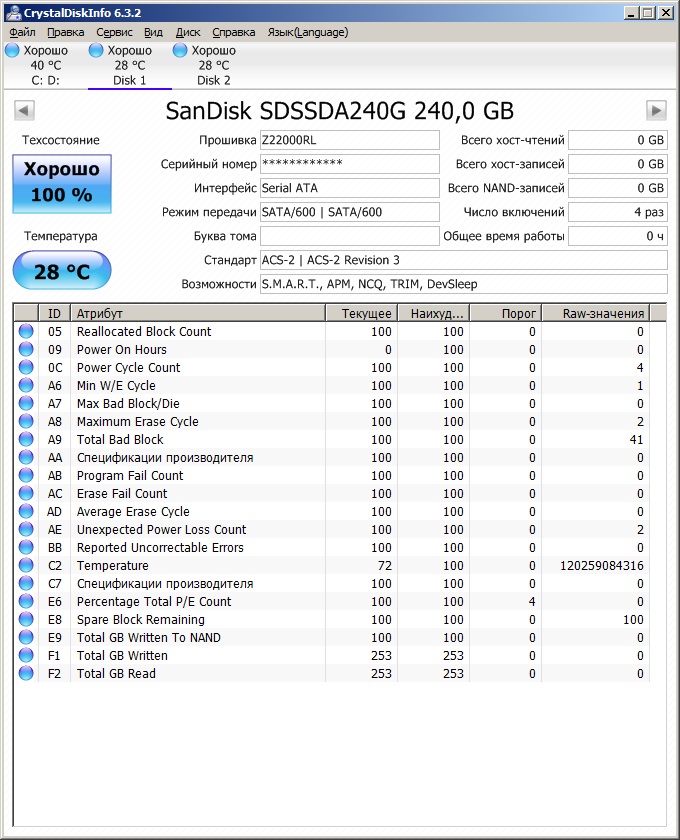This screenshot has width=680, height=840.
Task: Select the Disk 1 tab
Action: 129,65
